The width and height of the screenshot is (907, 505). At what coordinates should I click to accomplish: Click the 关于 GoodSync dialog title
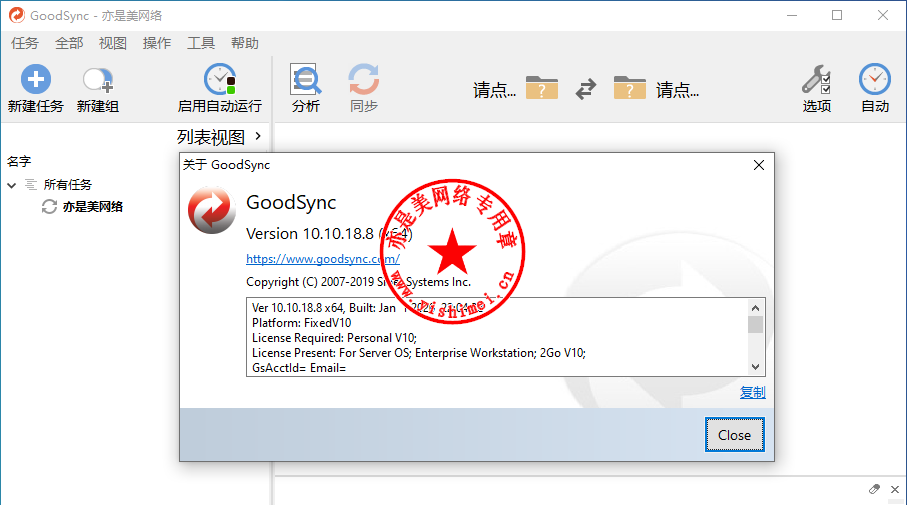[226, 165]
